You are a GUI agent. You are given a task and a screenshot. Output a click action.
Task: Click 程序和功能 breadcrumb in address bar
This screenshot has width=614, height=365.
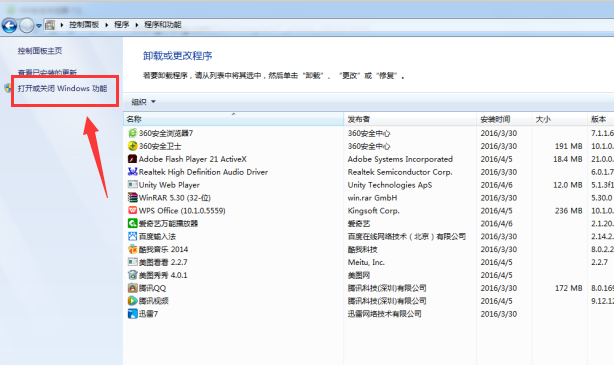pos(163,25)
